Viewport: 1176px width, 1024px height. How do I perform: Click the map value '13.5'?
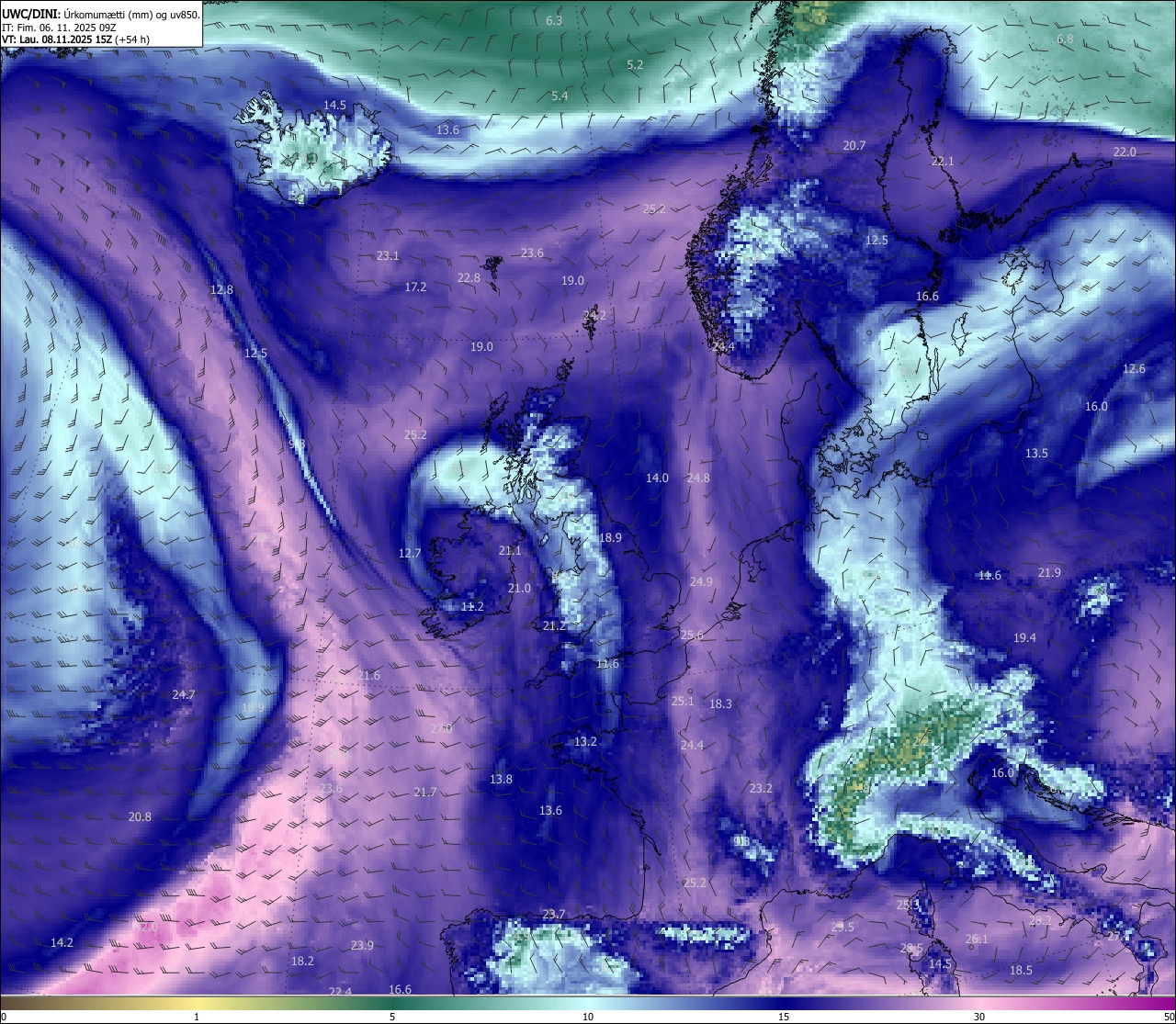pyautogui.click(x=1036, y=453)
